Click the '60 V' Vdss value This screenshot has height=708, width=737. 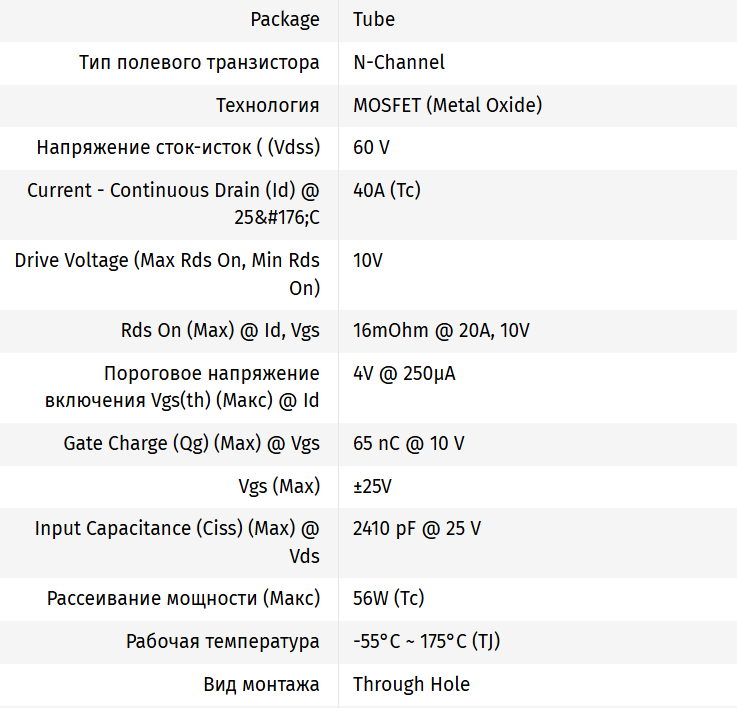click(x=371, y=148)
